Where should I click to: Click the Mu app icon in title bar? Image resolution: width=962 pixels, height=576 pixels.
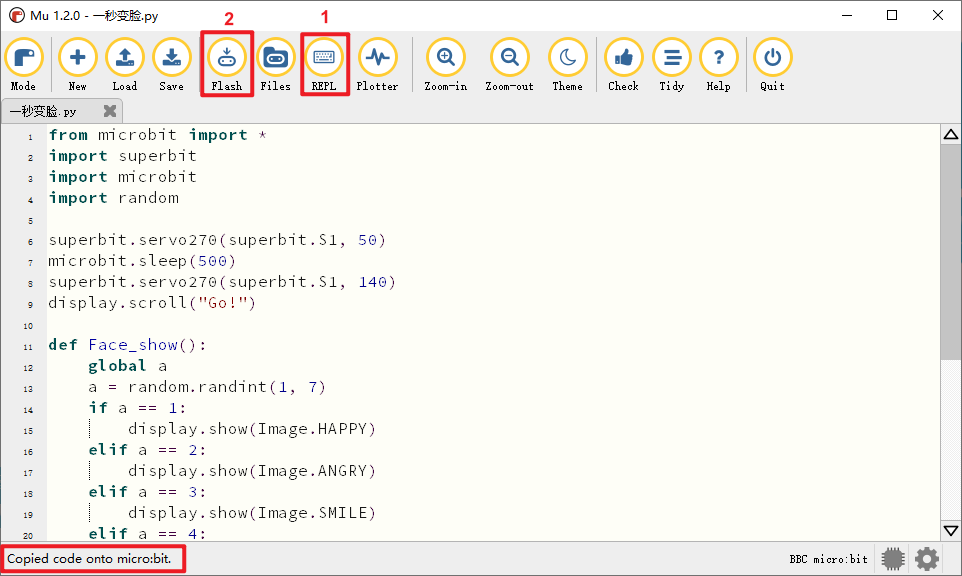pyautogui.click(x=17, y=15)
